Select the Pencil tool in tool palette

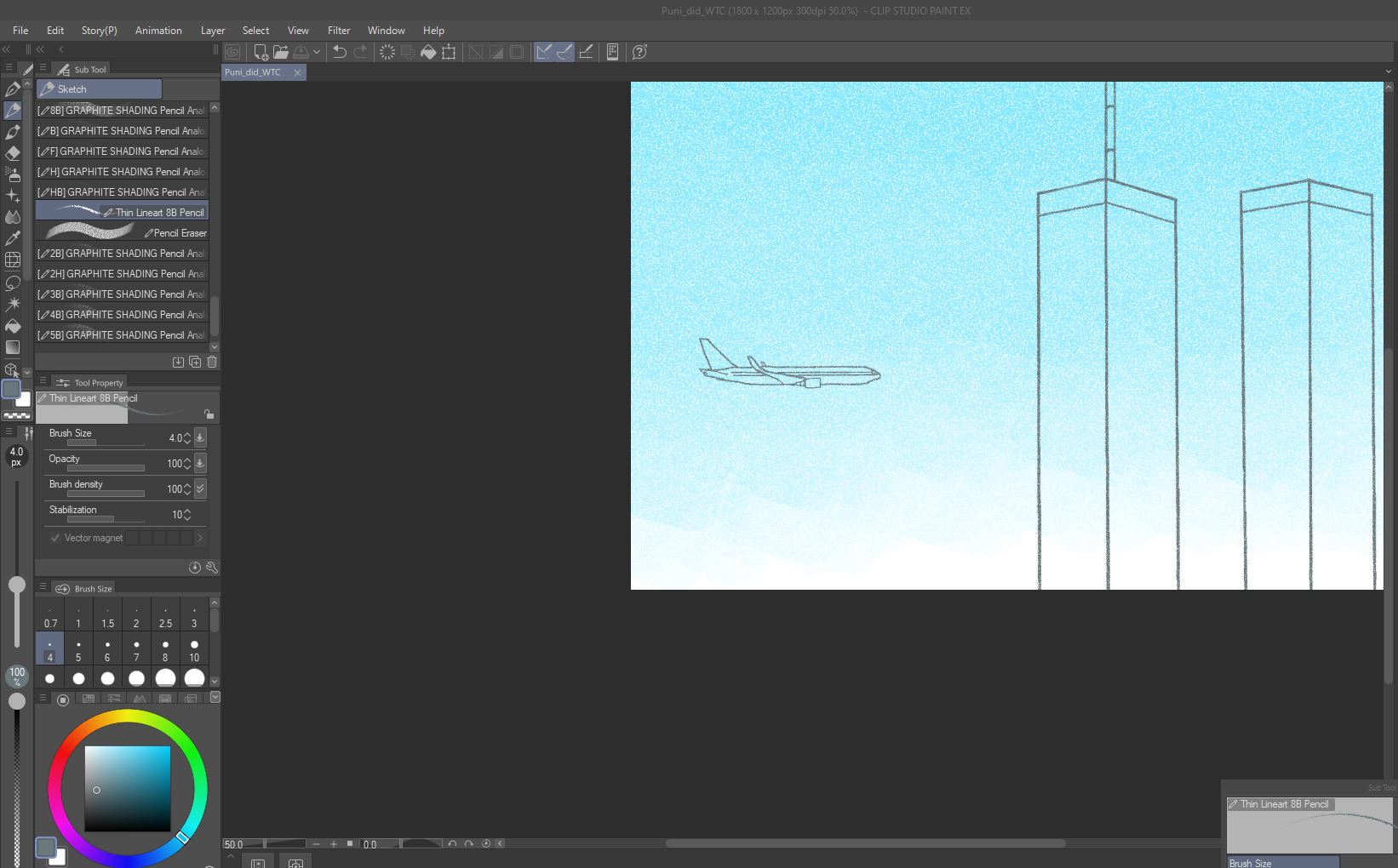pos(13,110)
